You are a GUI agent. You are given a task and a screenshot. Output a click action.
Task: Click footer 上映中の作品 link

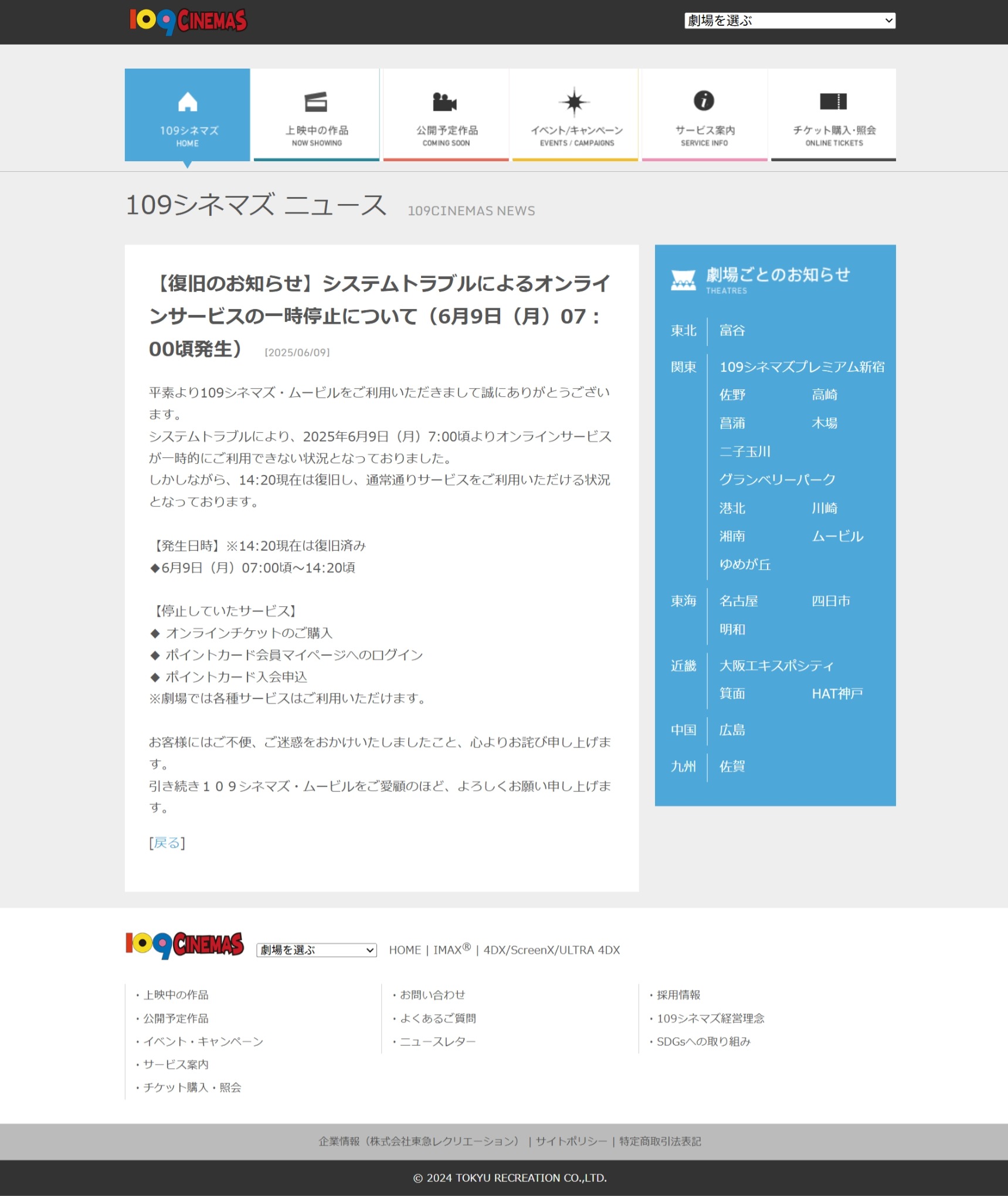click(x=176, y=995)
